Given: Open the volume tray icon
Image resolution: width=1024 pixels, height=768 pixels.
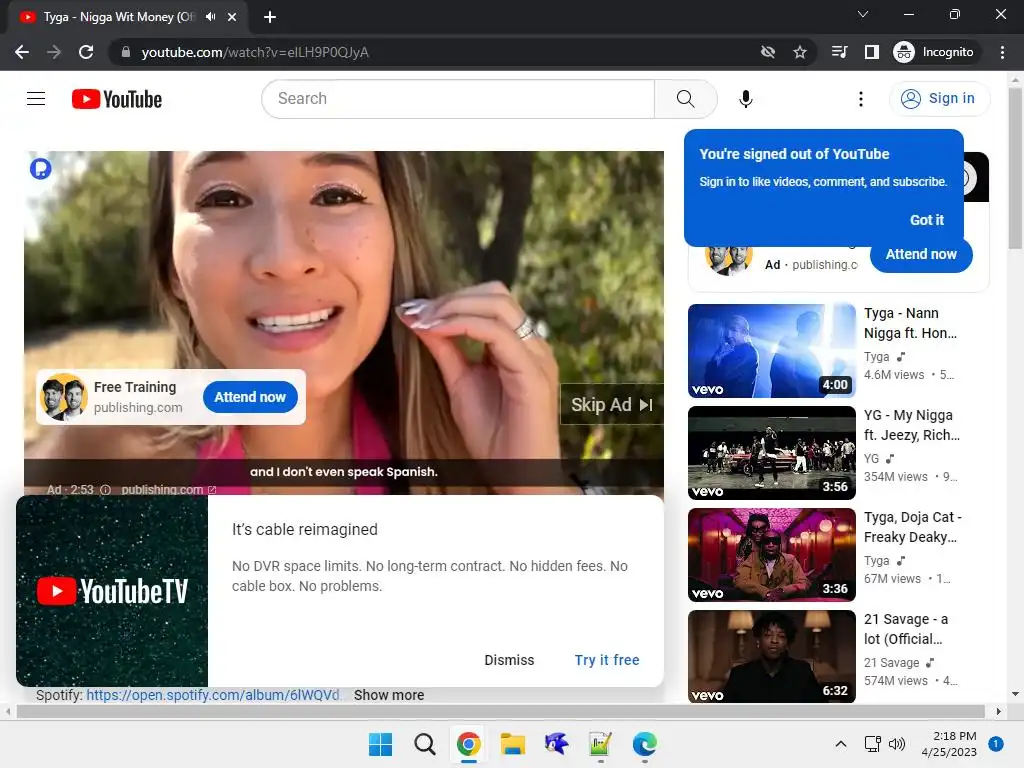Looking at the screenshot, I should pyautogui.click(x=897, y=744).
